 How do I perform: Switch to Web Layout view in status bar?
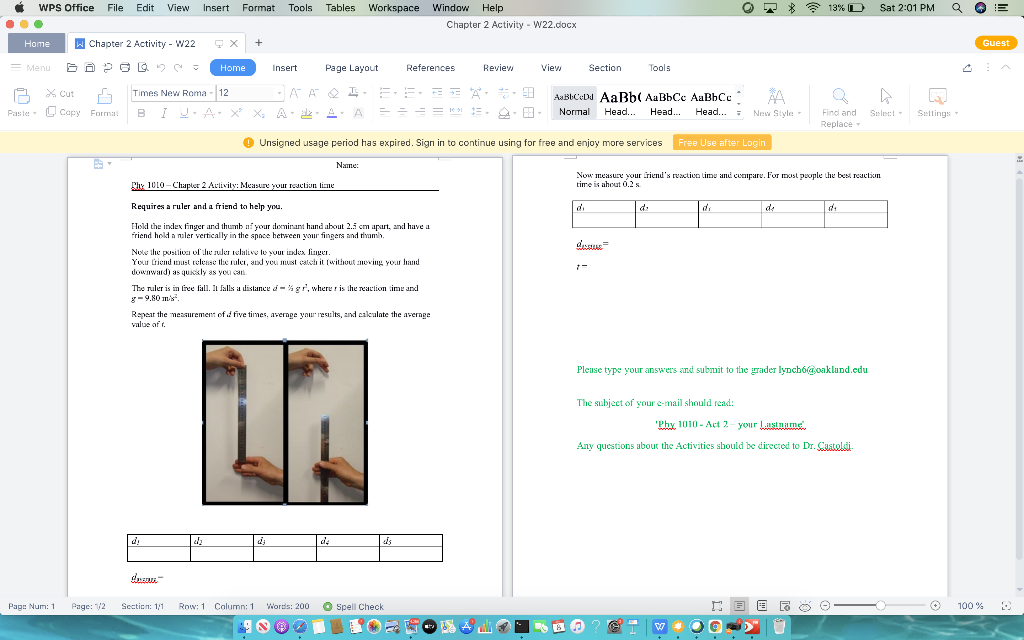tap(785, 606)
